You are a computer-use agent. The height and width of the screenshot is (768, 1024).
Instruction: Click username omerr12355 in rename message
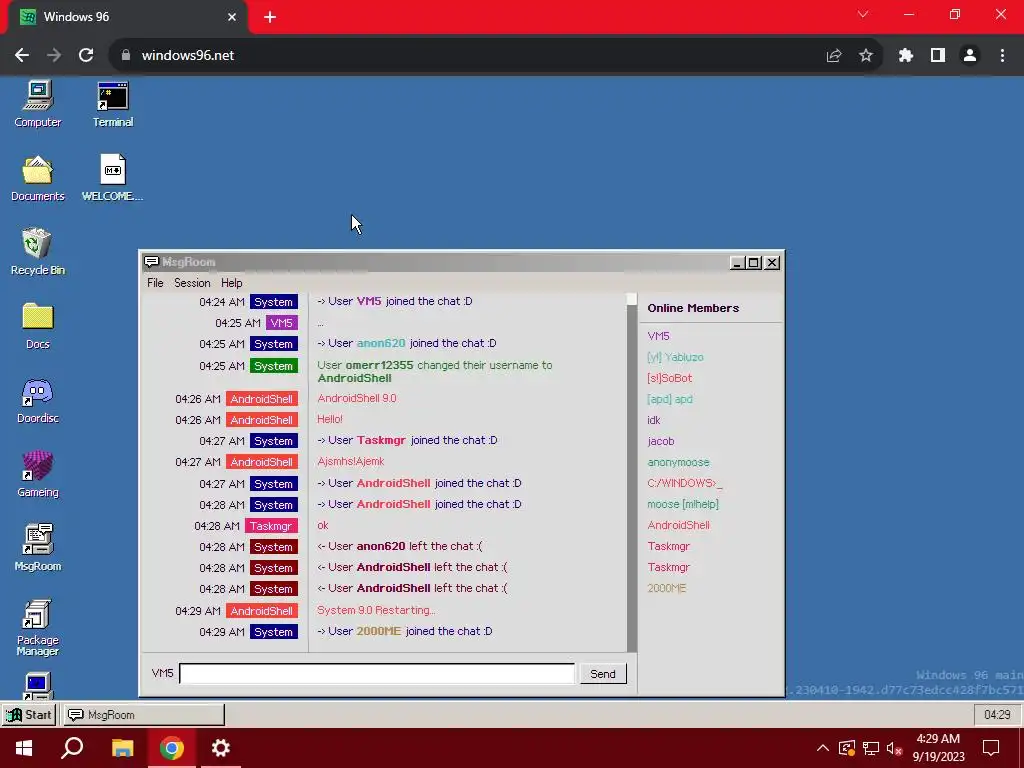click(x=379, y=365)
